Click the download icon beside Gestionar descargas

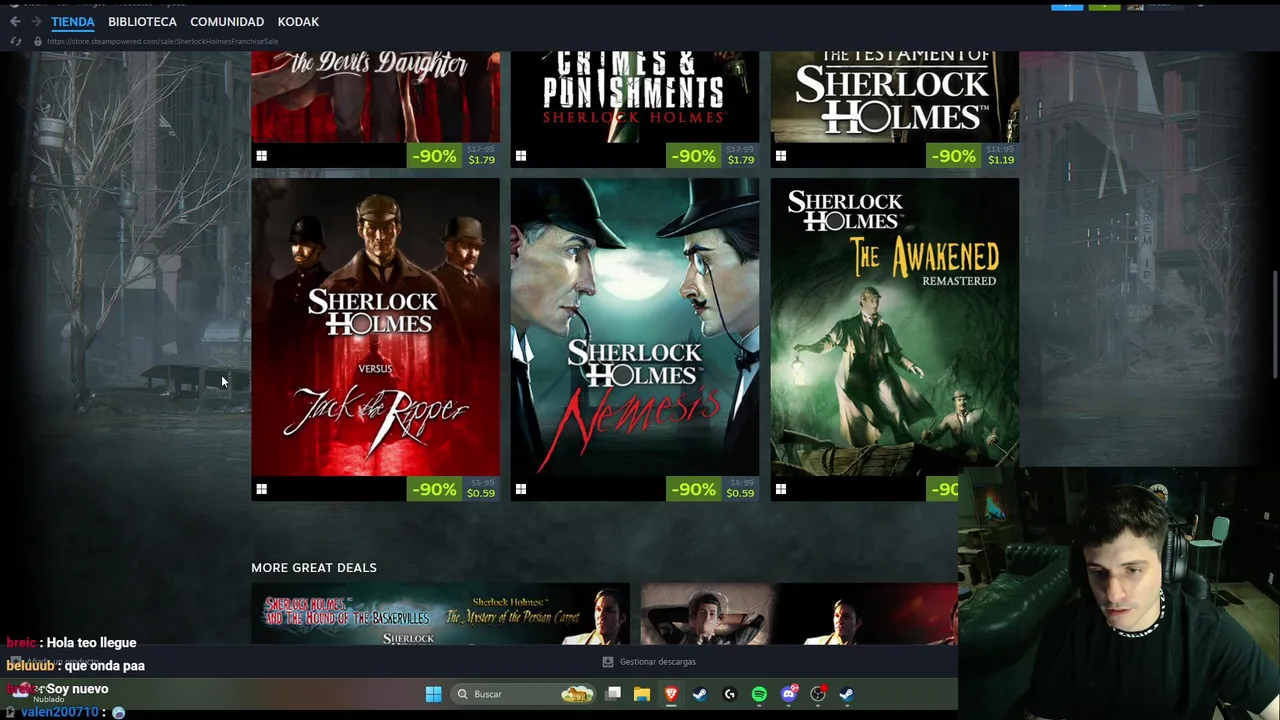(608, 662)
